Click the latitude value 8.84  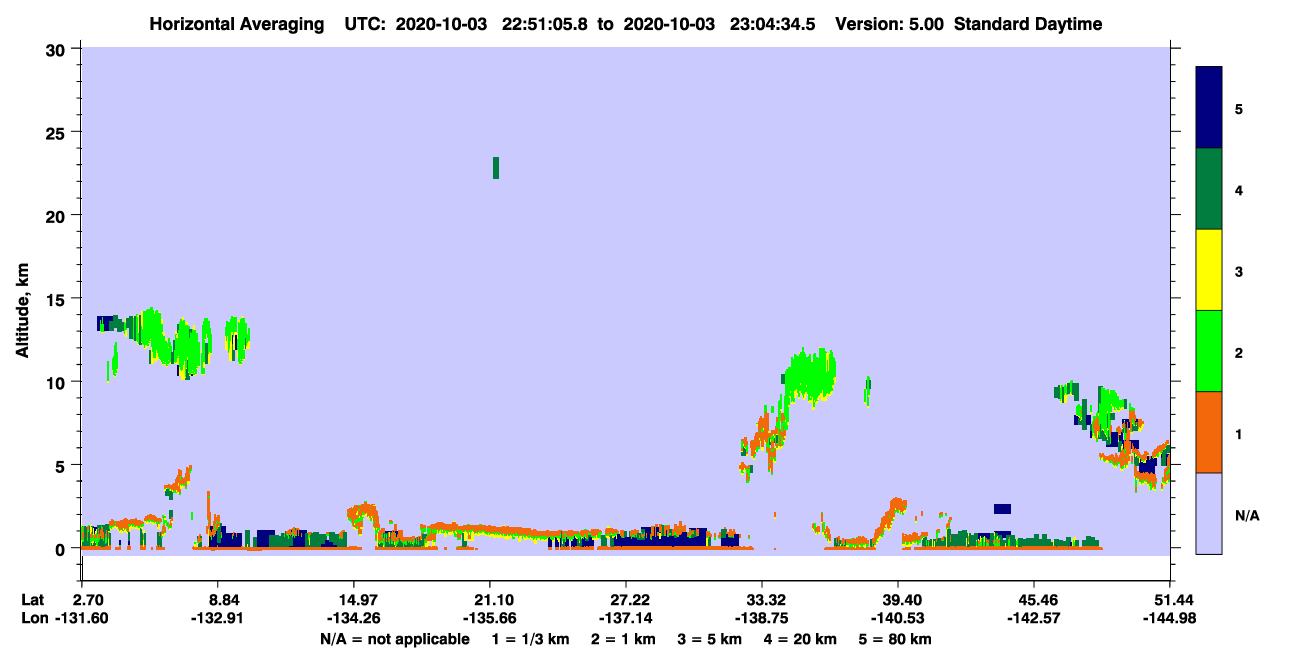point(217,599)
